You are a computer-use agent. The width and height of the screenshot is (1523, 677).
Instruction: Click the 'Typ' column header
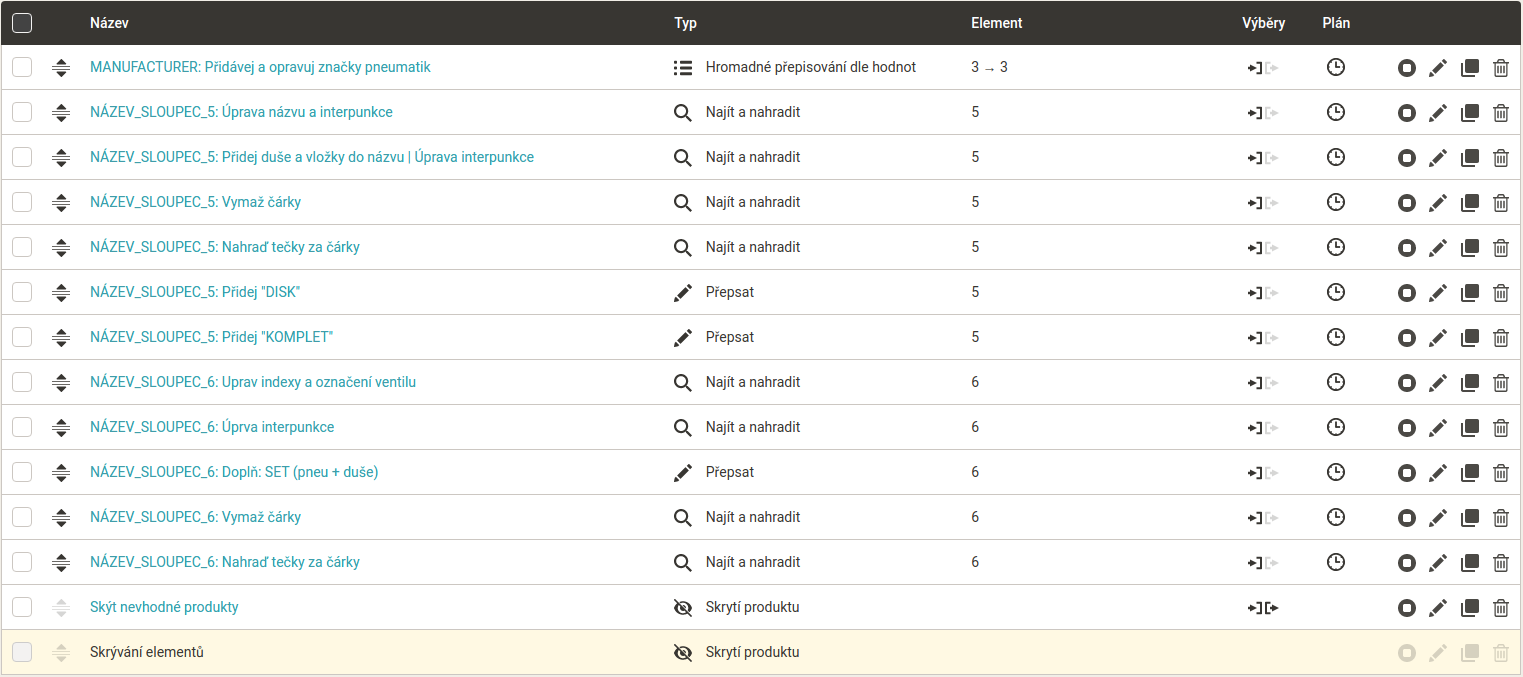tap(685, 23)
